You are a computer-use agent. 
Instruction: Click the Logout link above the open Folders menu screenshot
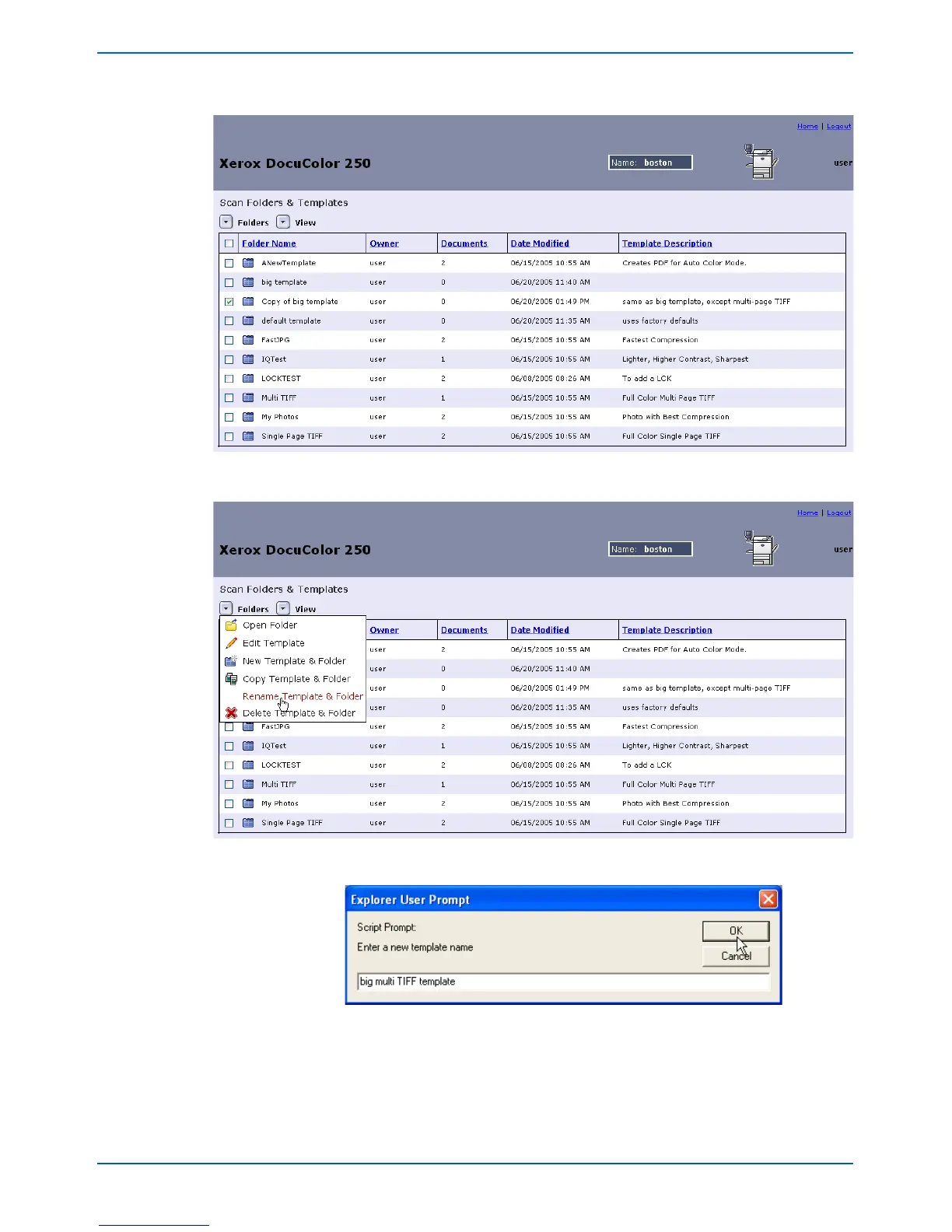[839, 513]
